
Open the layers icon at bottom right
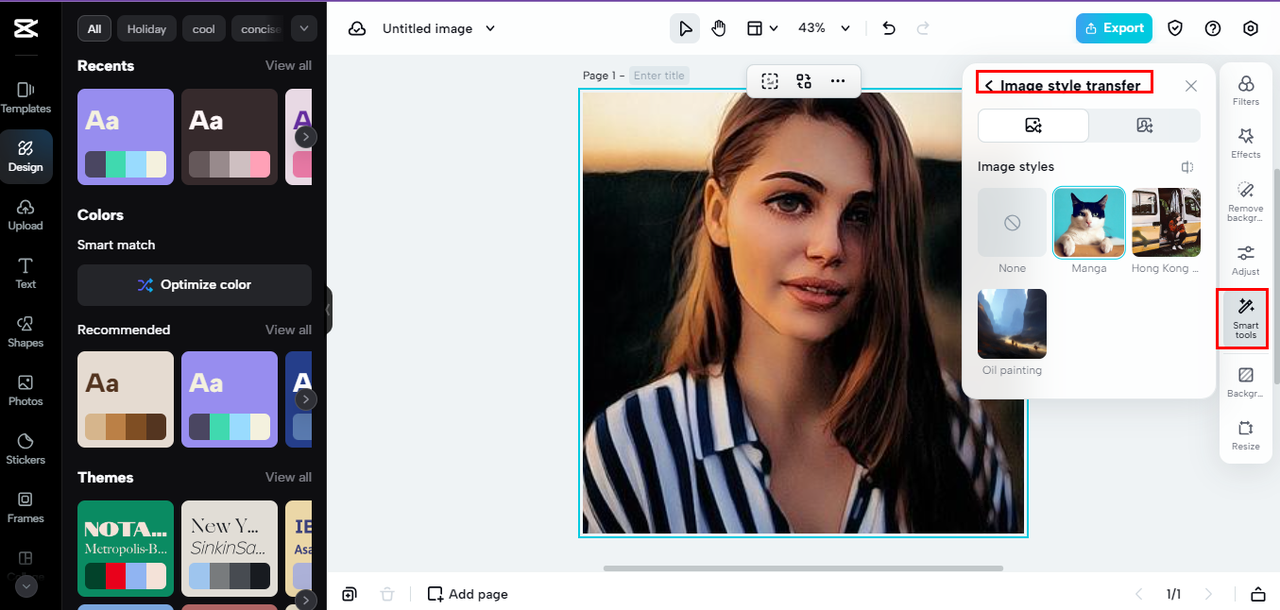coord(1259,594)
